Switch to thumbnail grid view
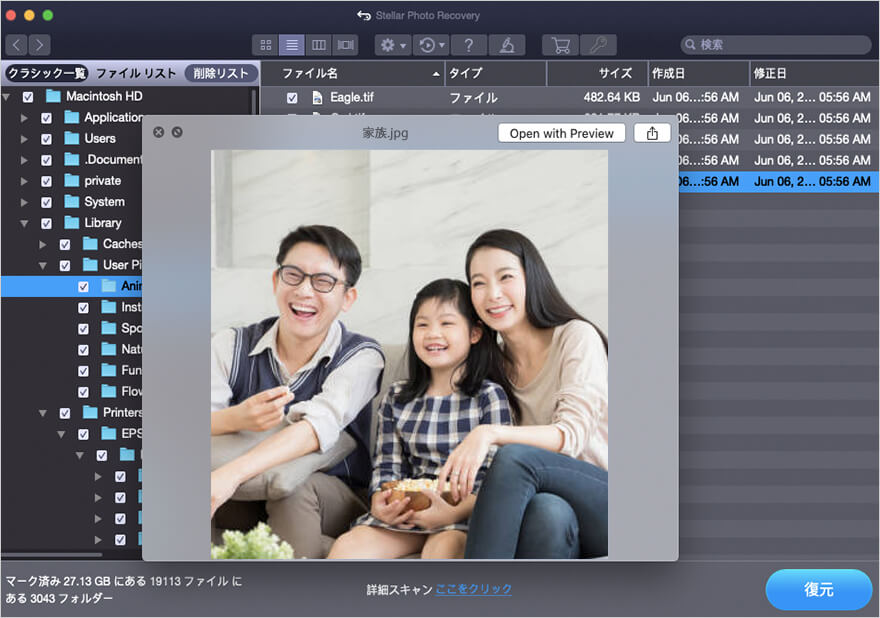The image size is (880, 618). 266,45
